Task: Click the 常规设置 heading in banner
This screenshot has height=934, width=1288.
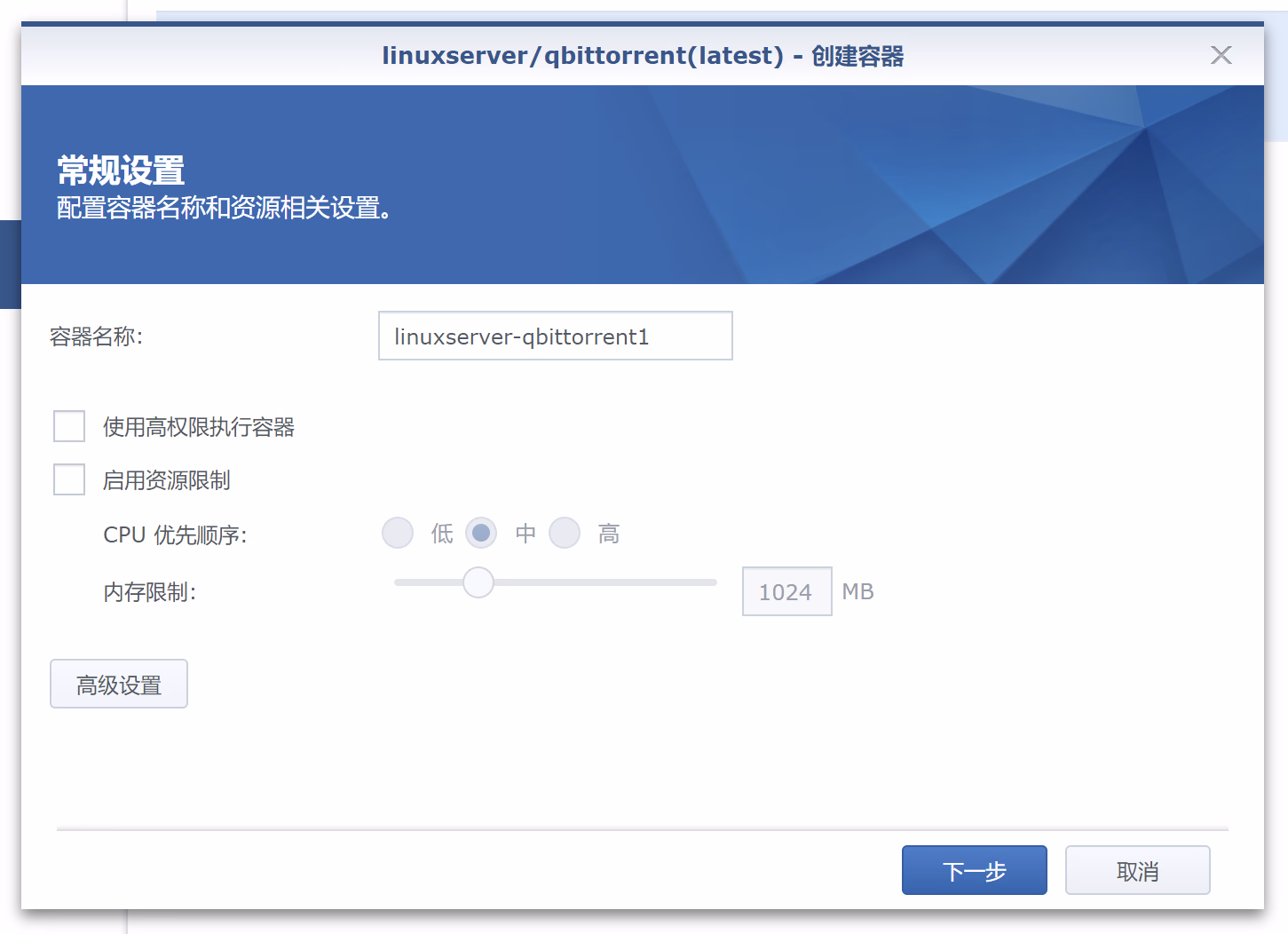Action: 121,170
